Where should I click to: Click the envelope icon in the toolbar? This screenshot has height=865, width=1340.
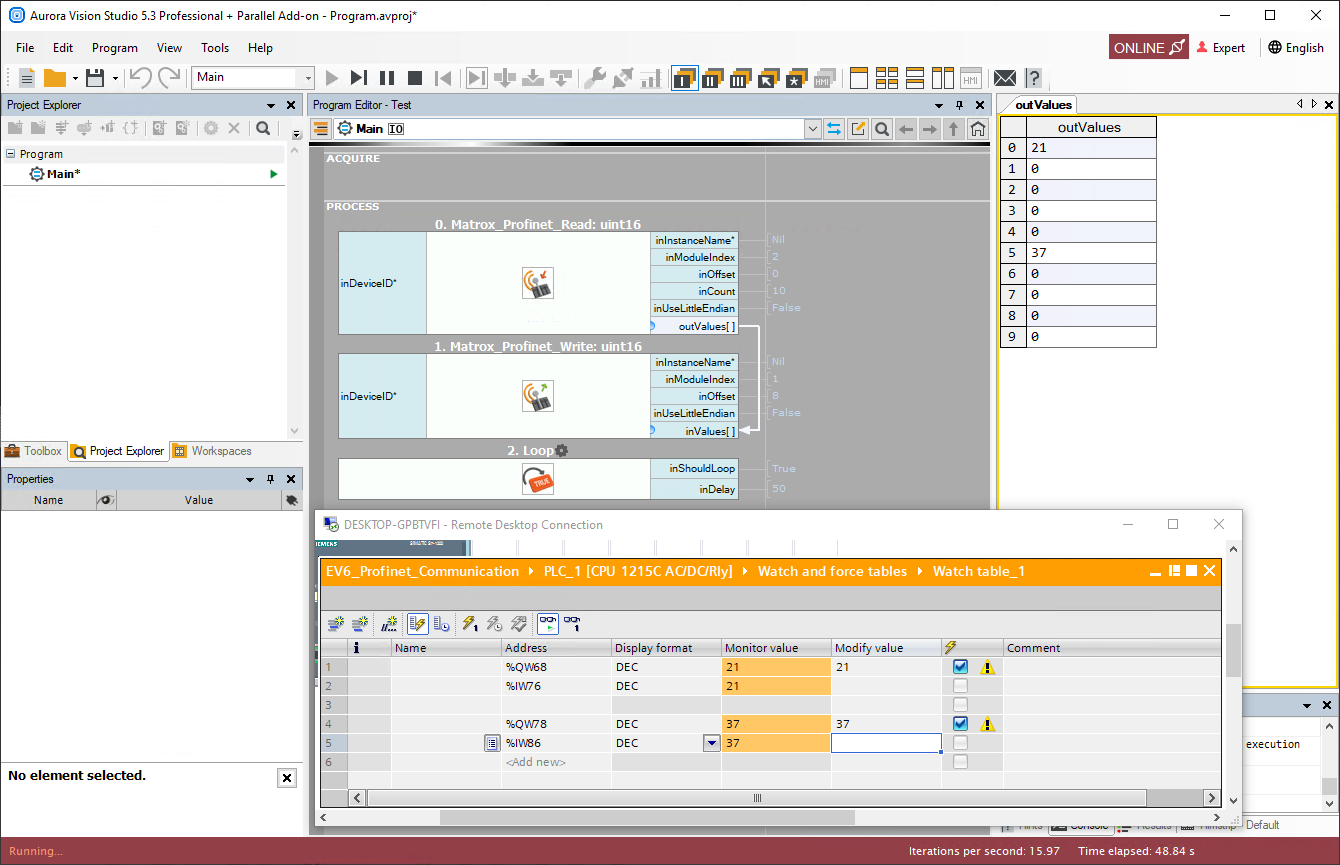1005,78
